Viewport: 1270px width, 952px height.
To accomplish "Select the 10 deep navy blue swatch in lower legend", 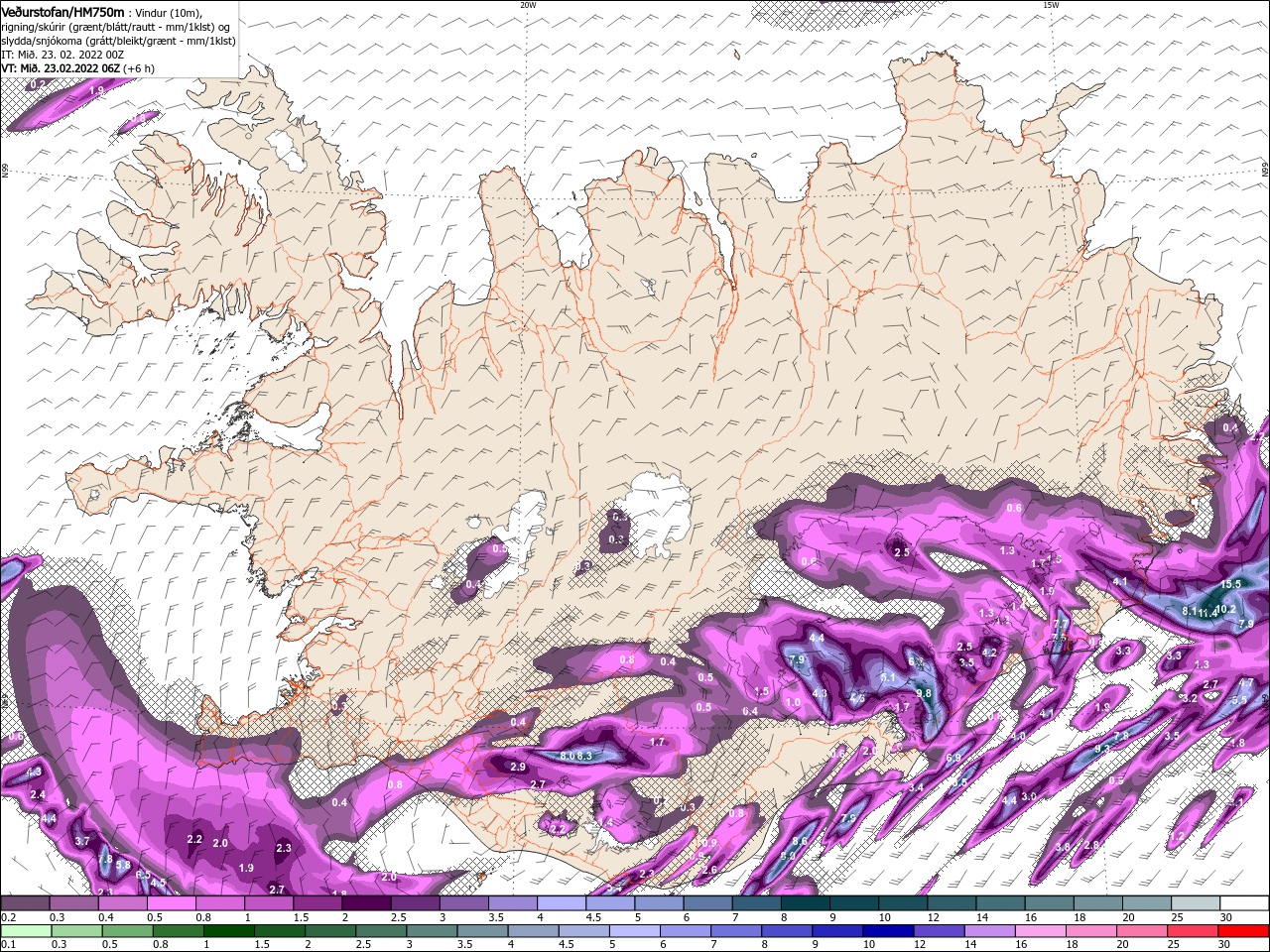I will (888, 931).
